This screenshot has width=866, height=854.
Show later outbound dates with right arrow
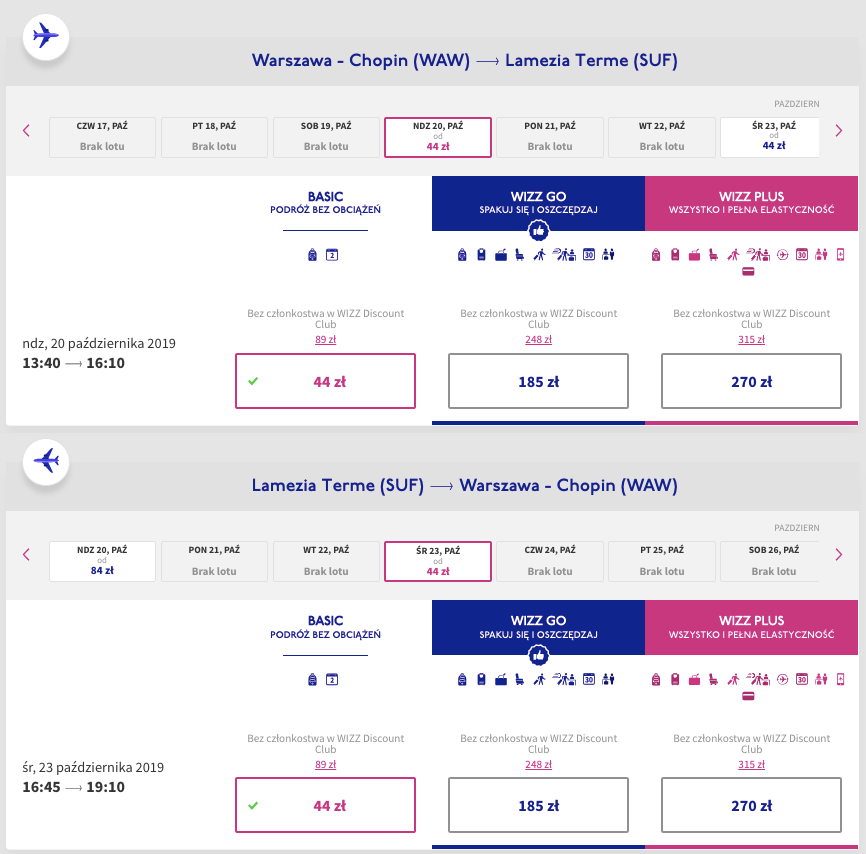tap(838, 131)
